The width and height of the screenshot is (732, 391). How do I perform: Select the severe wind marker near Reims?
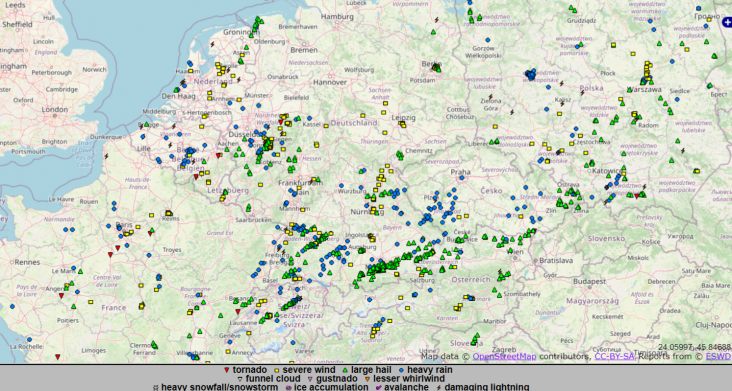169,214
